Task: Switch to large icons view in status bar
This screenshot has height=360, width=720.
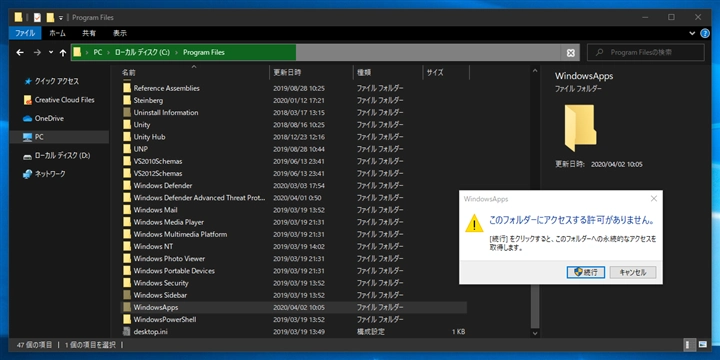Action: (x=703, y=344)
